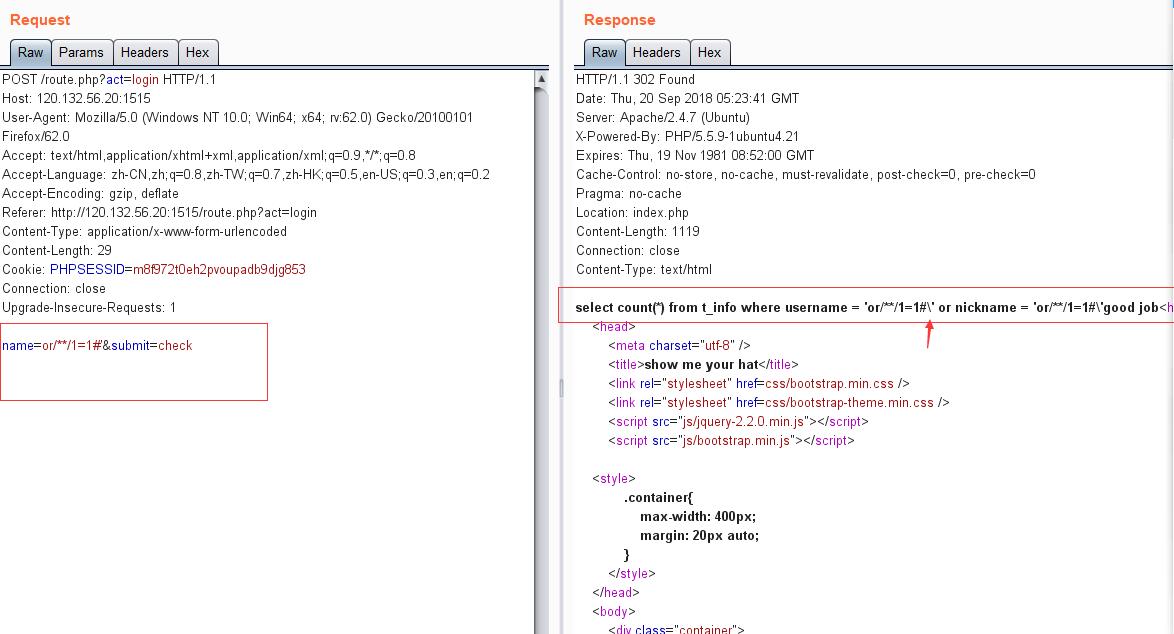Click the bootstrap-theme.min.css link line
1174x634 pixels.
click(x=779, y=403)
